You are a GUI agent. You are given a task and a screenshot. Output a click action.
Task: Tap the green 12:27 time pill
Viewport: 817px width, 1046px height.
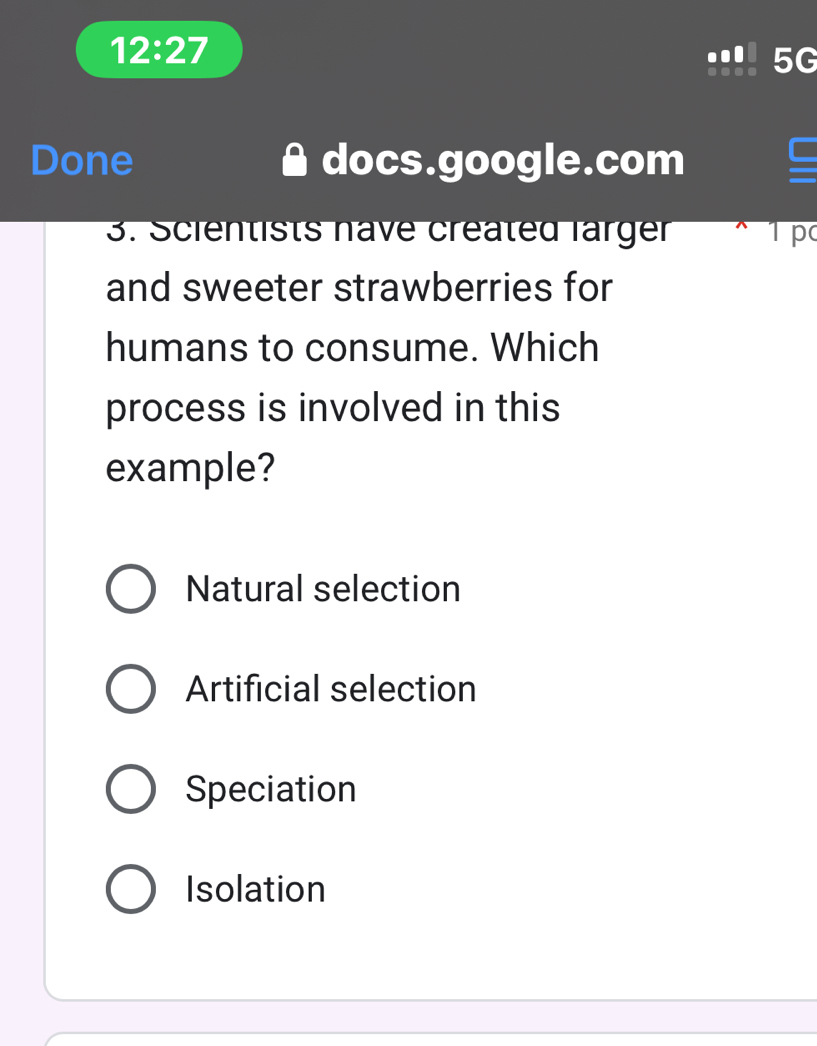[x=158, y=49]
